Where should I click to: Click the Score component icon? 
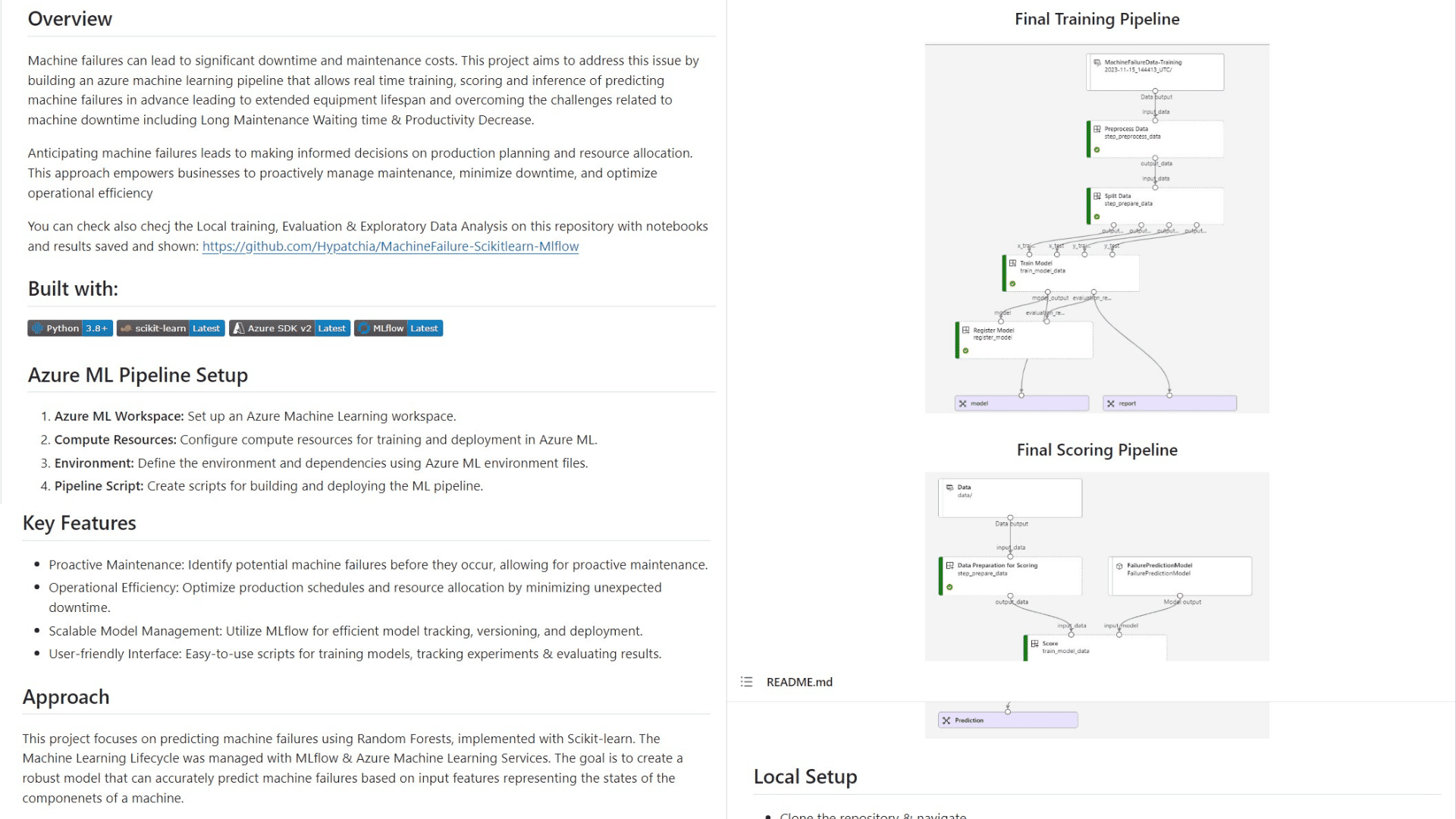(1034, 643)
